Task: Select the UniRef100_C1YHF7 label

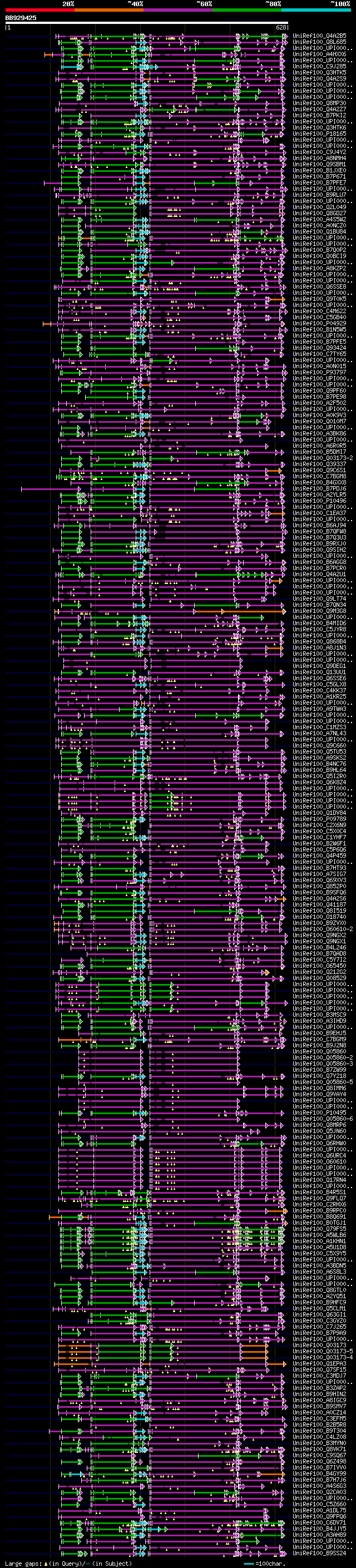Action: (x=319, y=838)
